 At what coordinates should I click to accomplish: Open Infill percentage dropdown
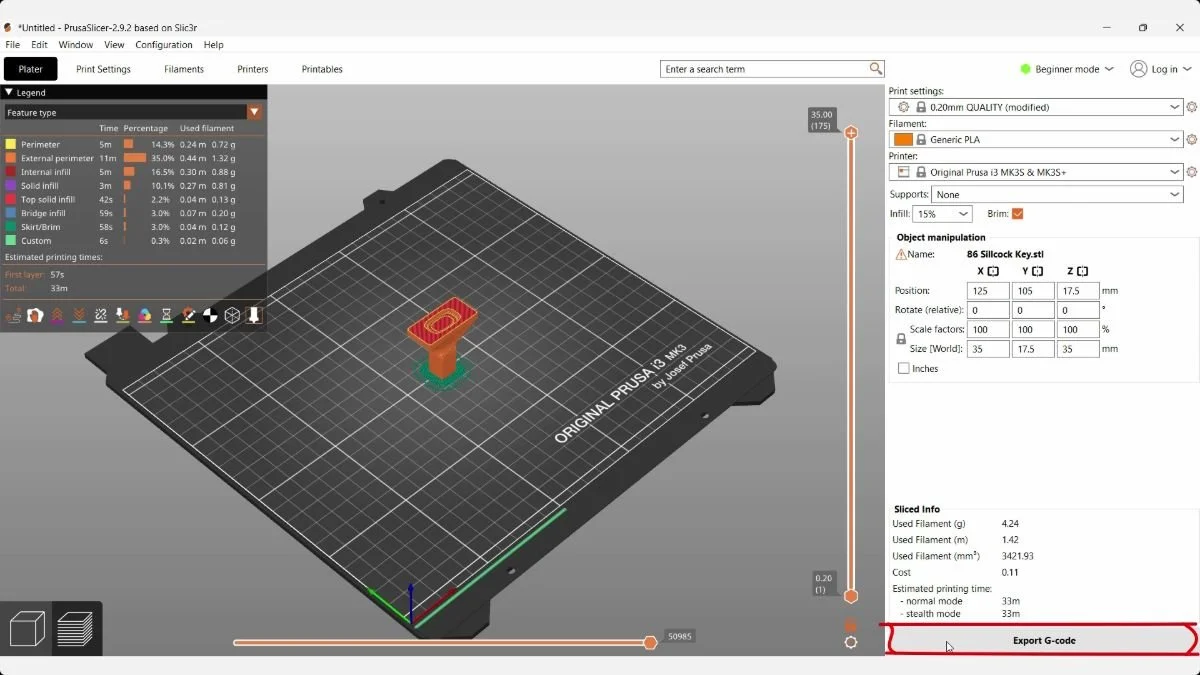point(943,214)
